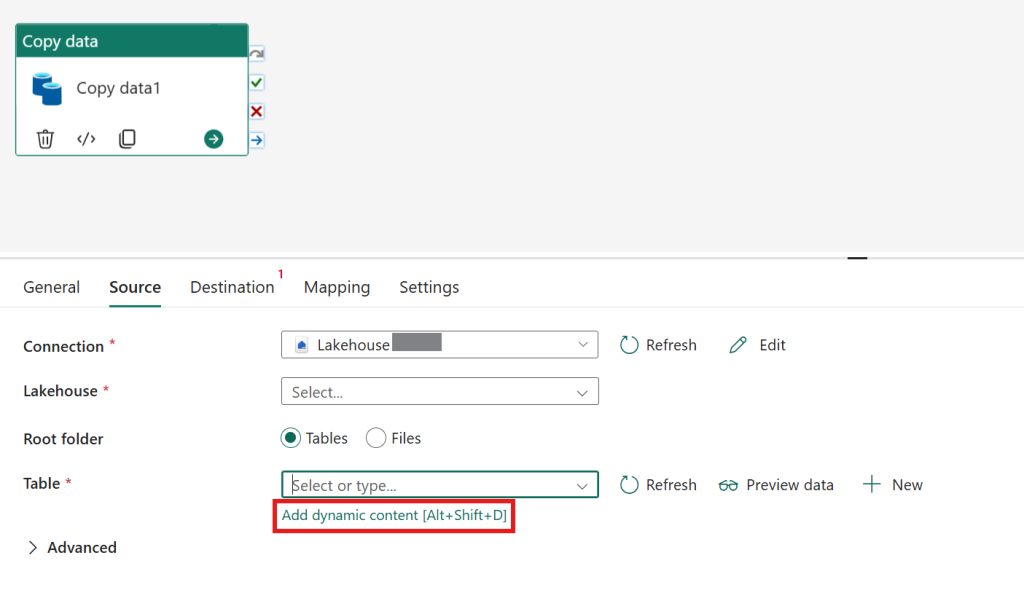Switch to the Destination tab
1024x590 pixels.
[x=231, y=287]
